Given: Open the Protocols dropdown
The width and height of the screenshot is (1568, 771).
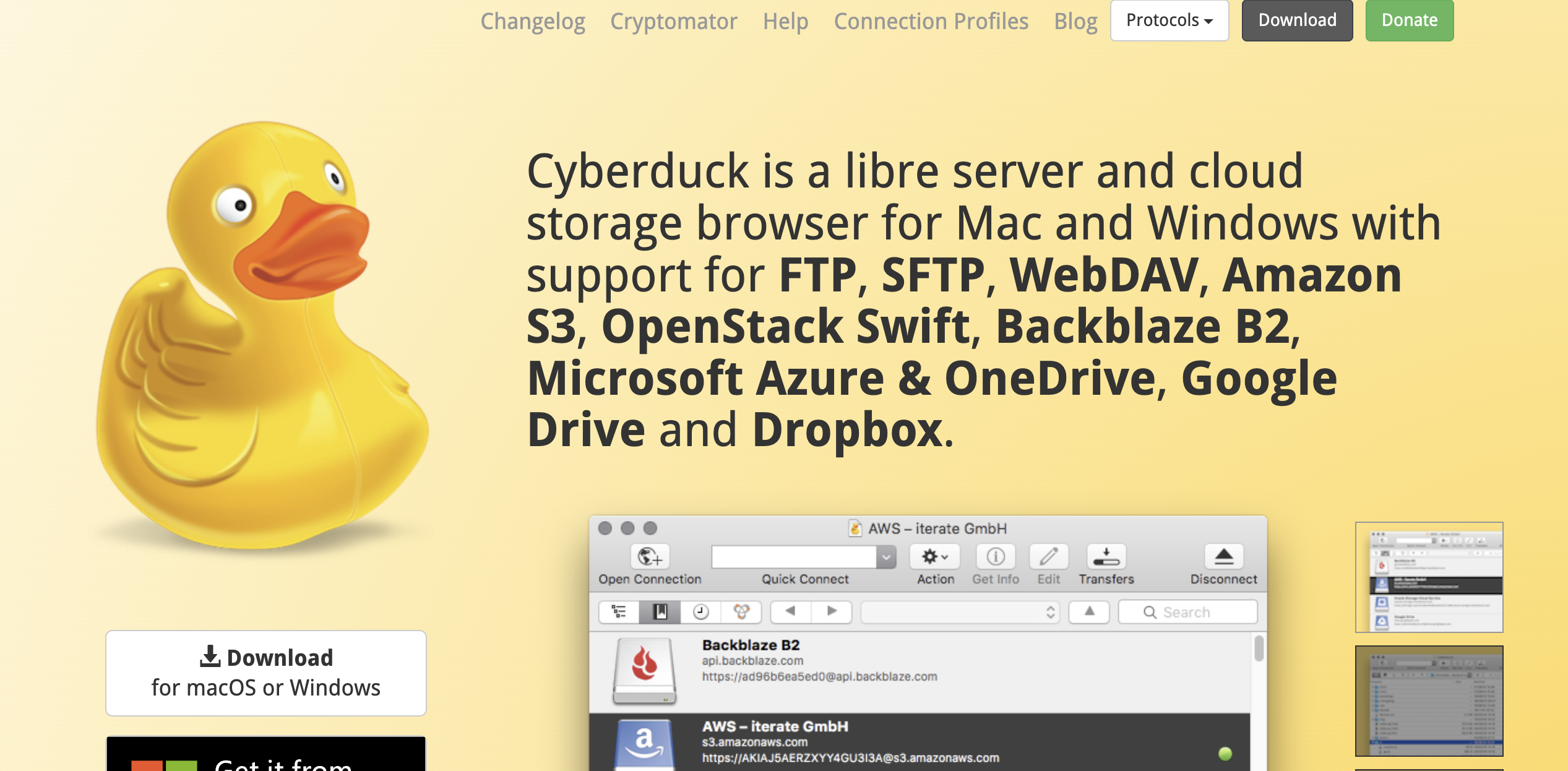Looking at the screenshot, I should [x=1170, y=20].
